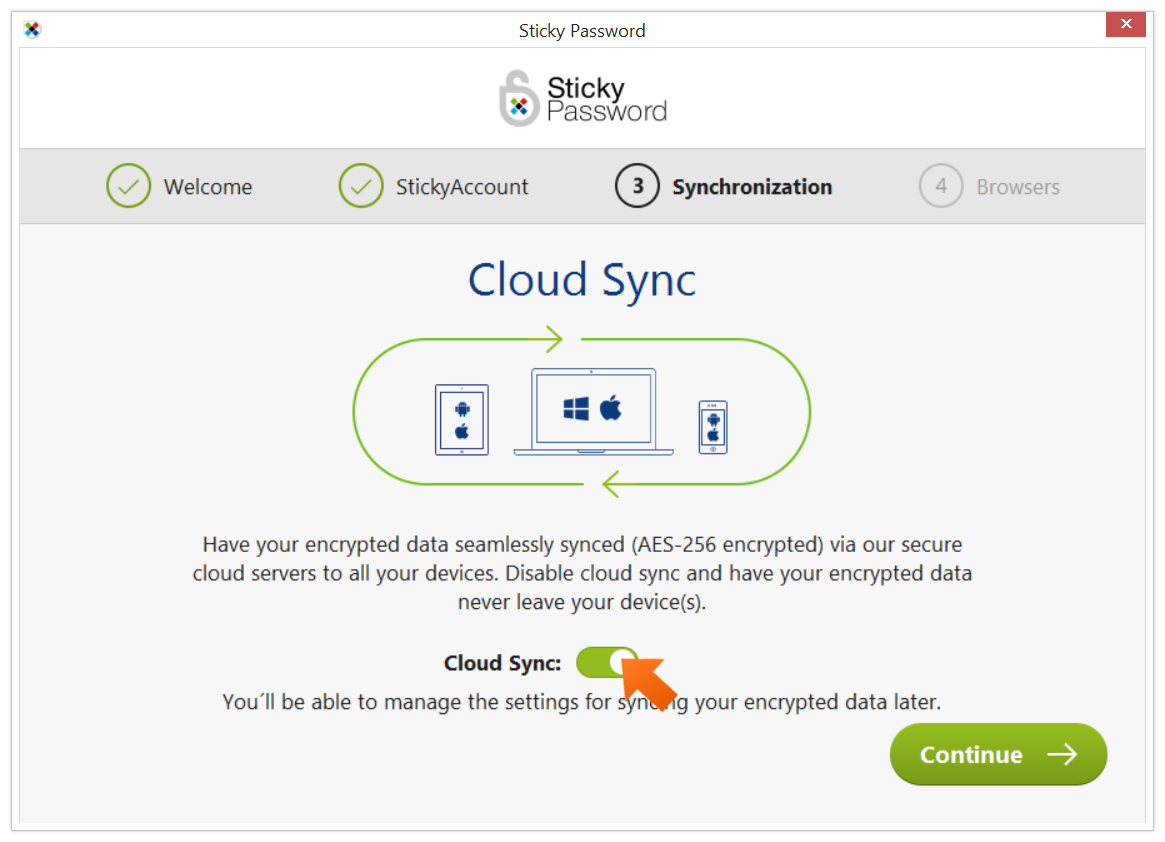
Task: Select the Synchronization step label
Action: [752, 187]
